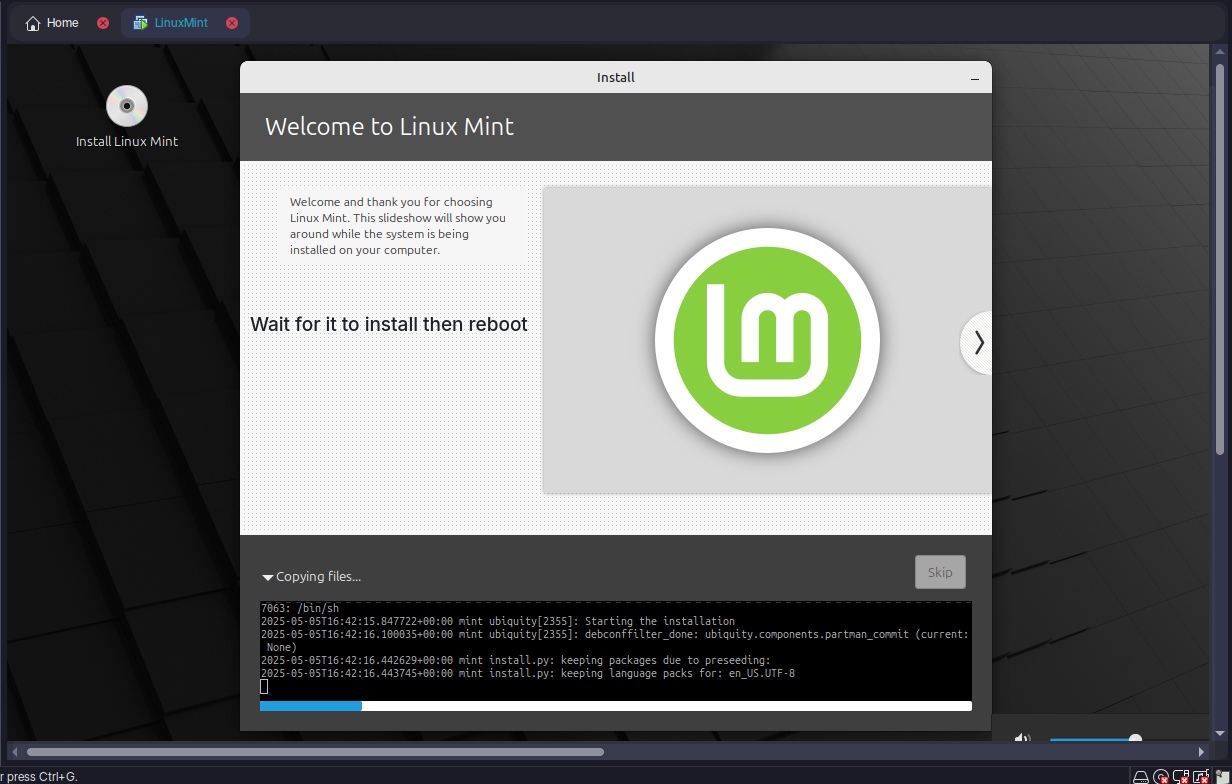1232x784 pixels.
Task: Click the hard disk status icon
Action: click(x=1141, y=776)
